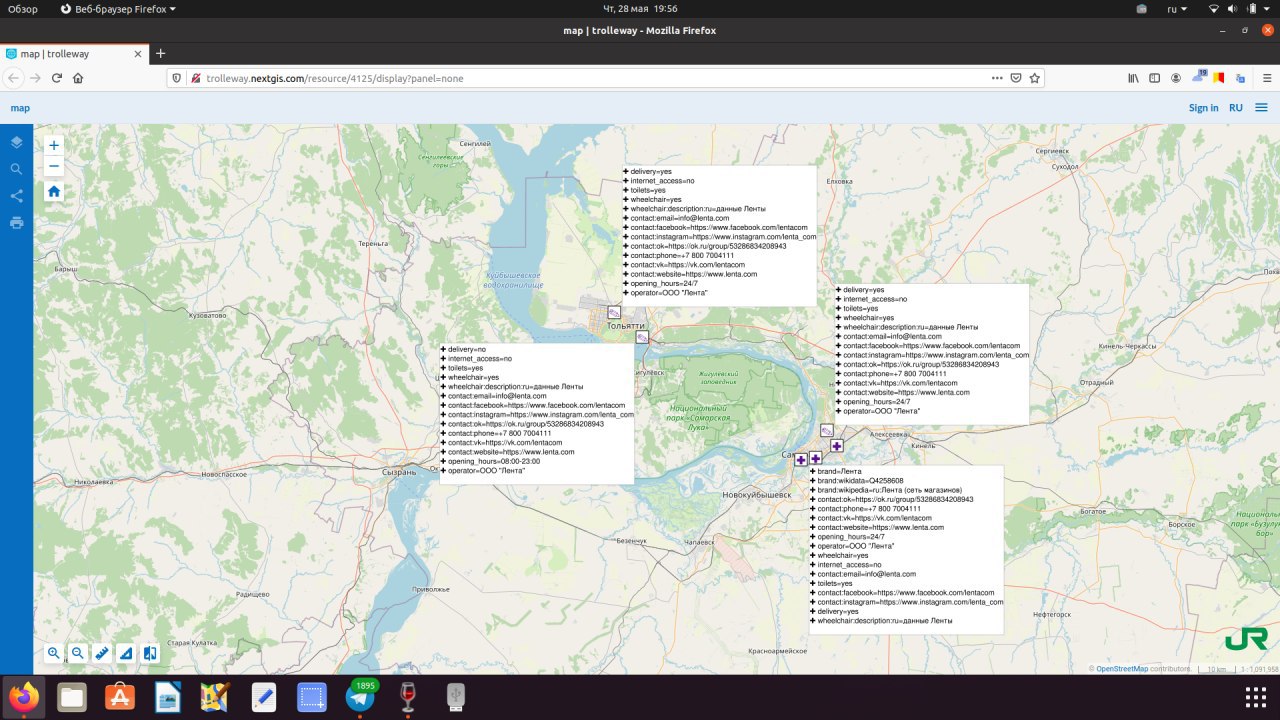The height and width of the screenshot is (720, 1280).
Task: Open the screenshot tool from the dock
Action: click(312, 697)
